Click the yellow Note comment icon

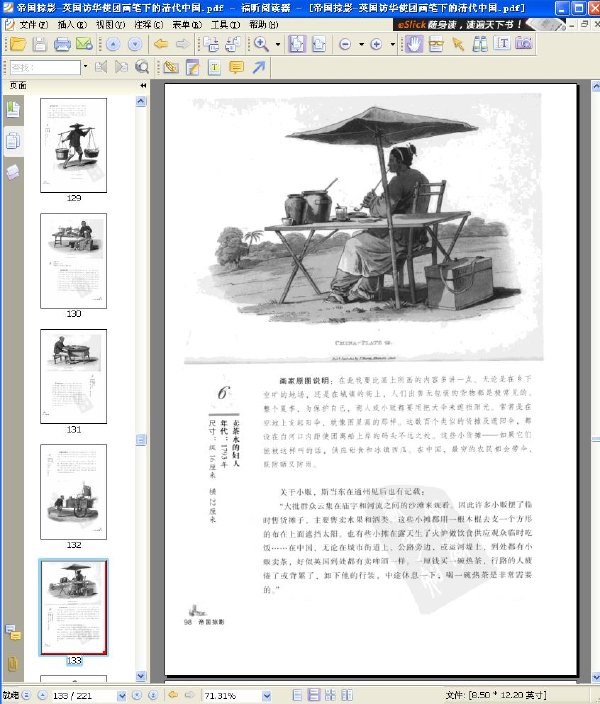click(236, 68)
